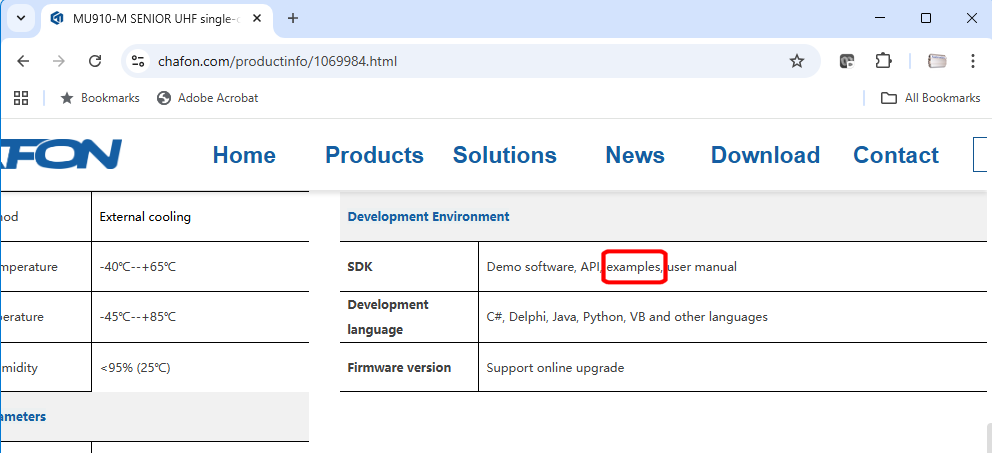Image resolution: width=992 pixels, height=453 pixels.
Task: Open Solutions navigation menu
Action: 505,155
